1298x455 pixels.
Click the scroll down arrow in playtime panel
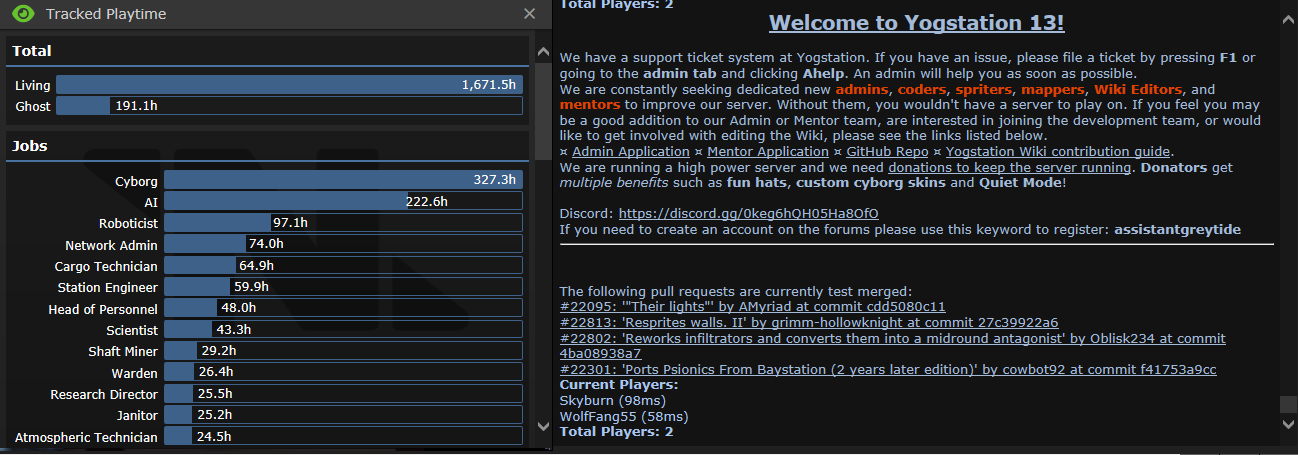point(543,425)
